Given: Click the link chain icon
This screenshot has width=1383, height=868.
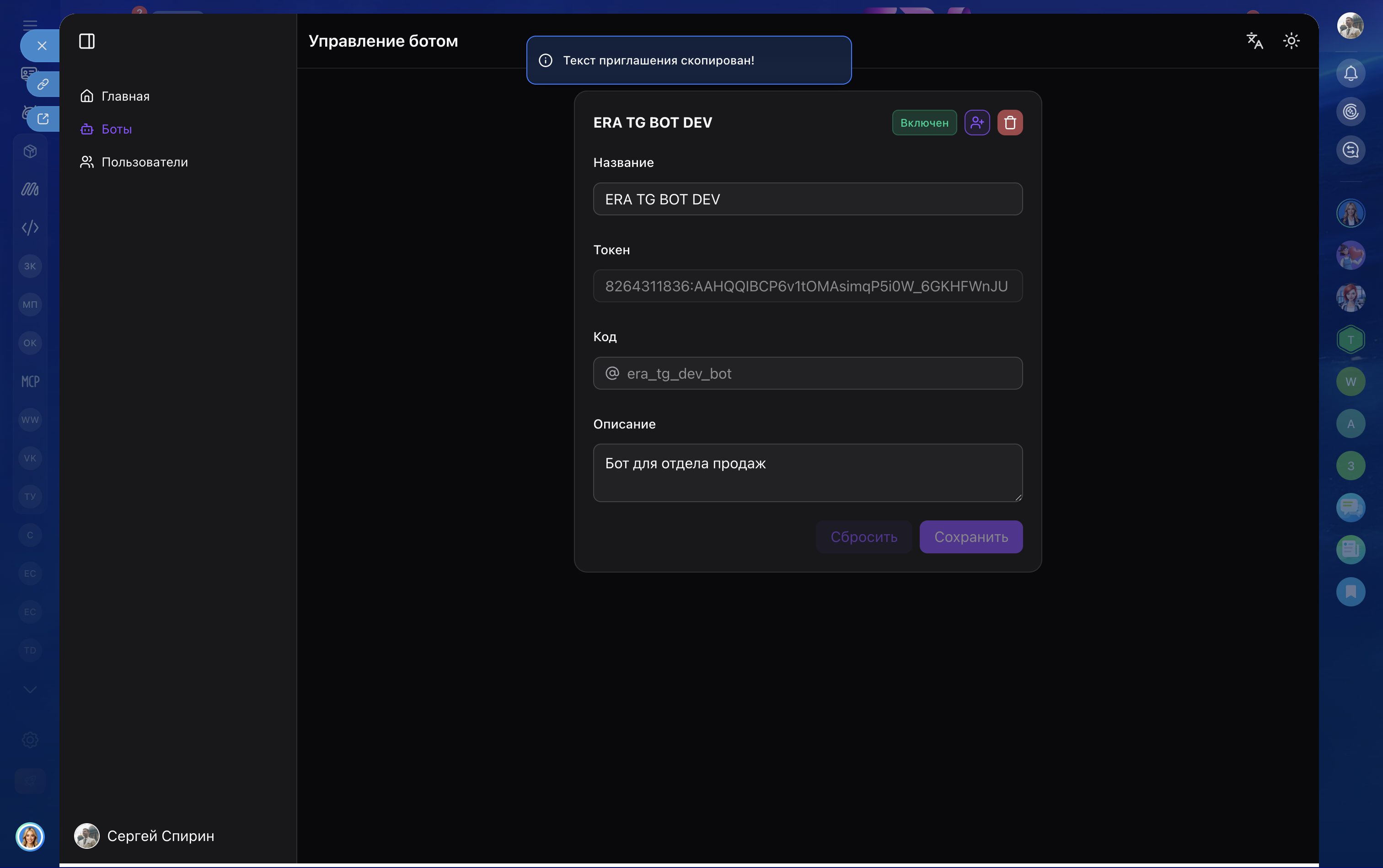Looking at the screenshot, I should [43, 85].
